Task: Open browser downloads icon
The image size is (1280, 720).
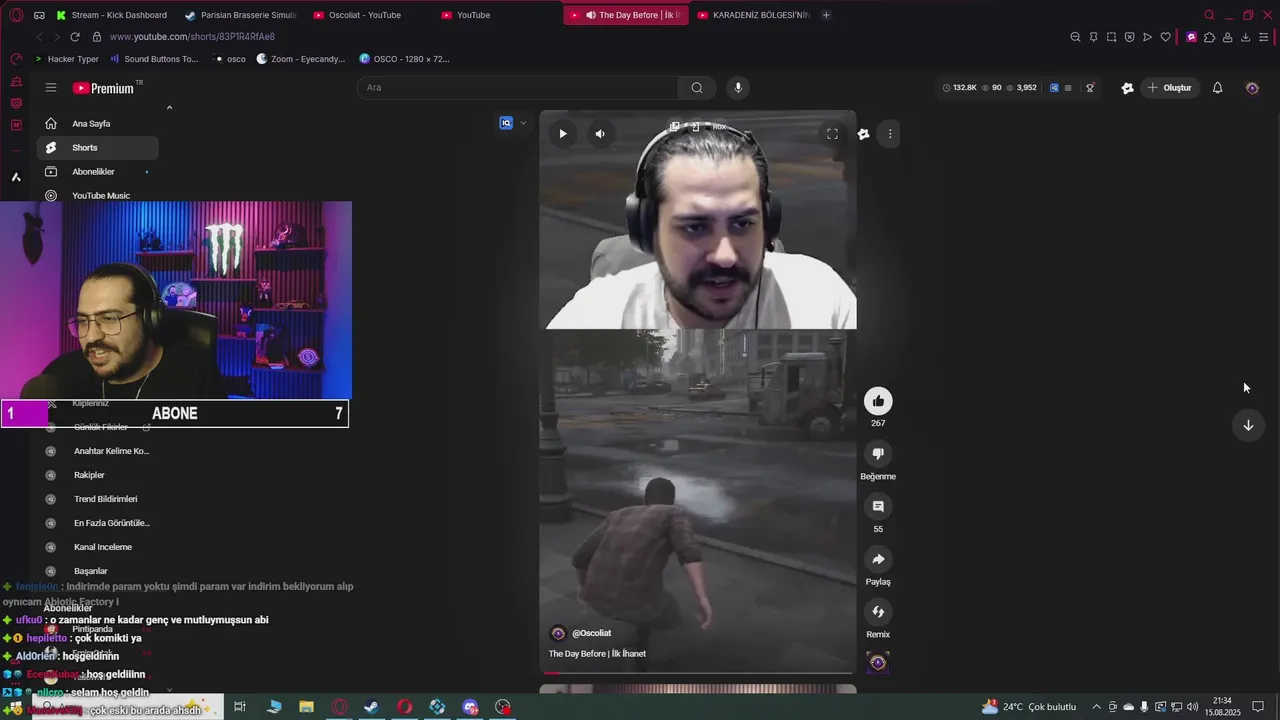Action: click(x=1245, y=37)
